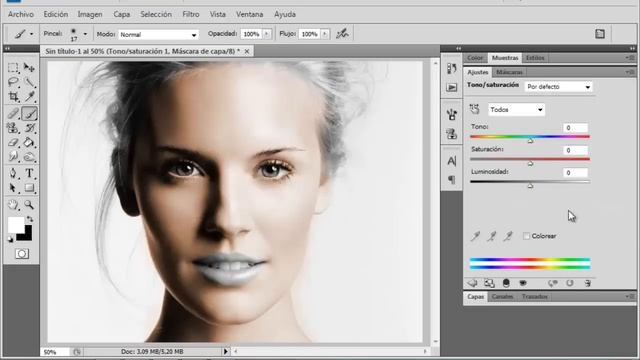Open the Todos channel dropdown
640x360 pixels.
coord(516,109)
